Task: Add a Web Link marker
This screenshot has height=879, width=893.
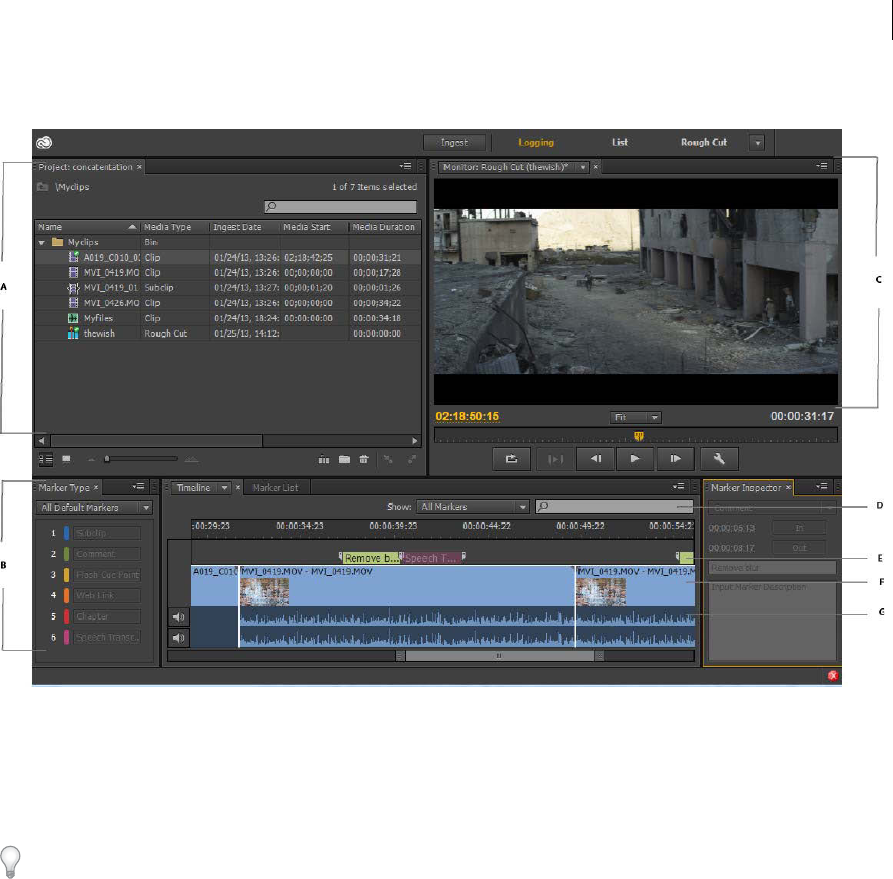Action: pyautogui.click(x=108, y=595)
